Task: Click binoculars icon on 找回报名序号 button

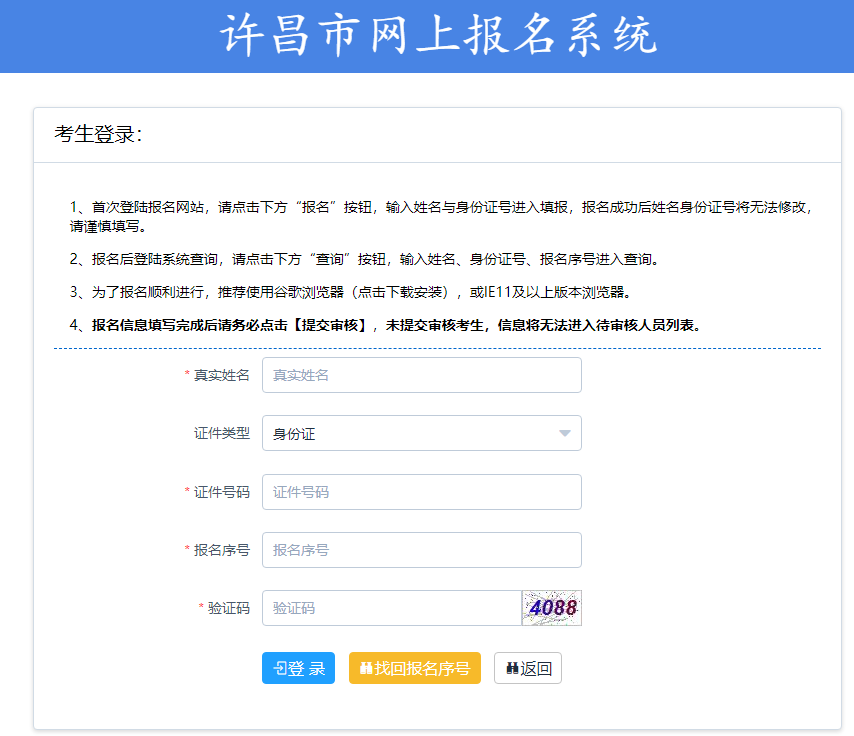Action: pos(366,668)
